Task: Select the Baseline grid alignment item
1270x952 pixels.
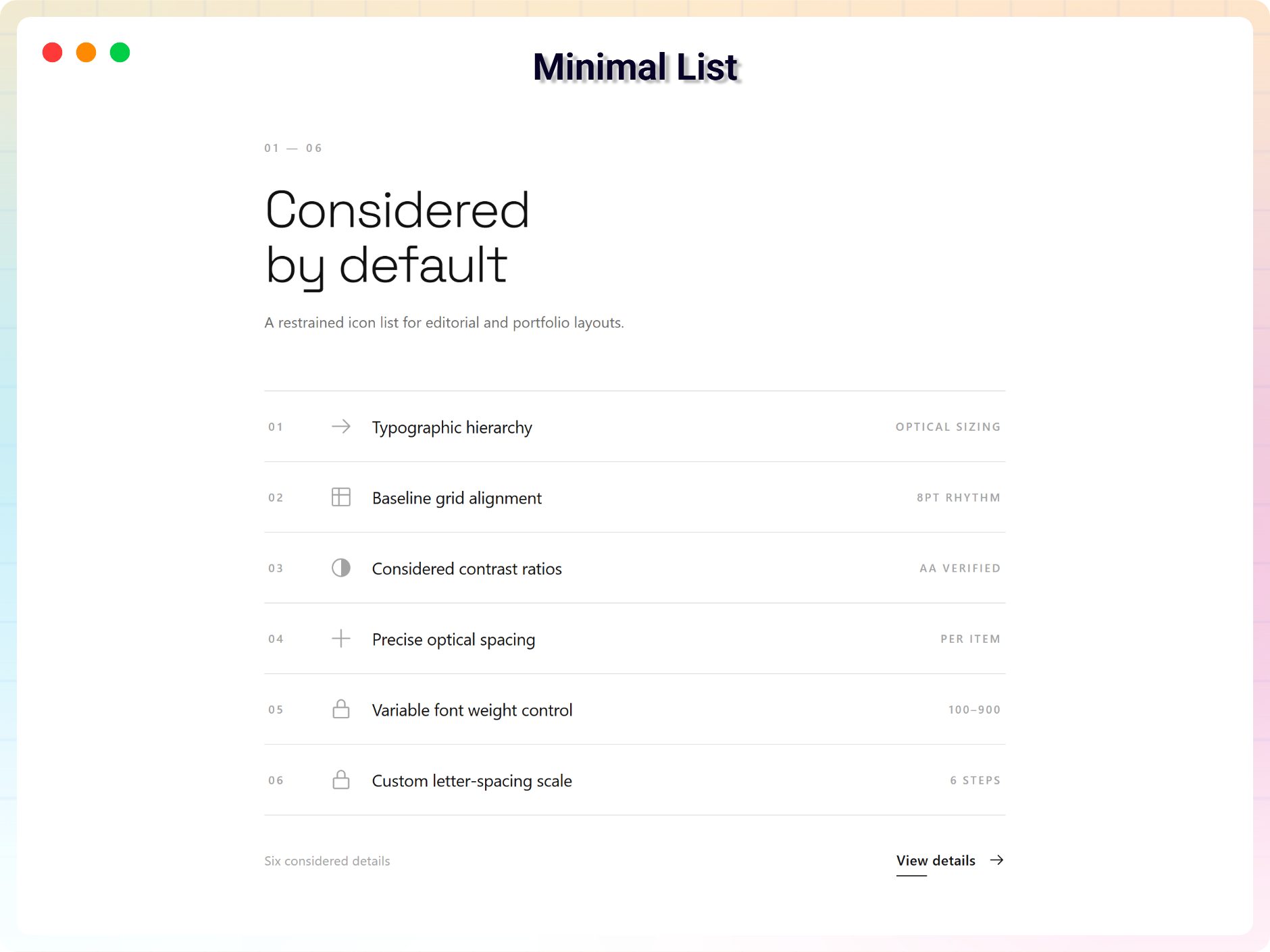Action: [635, 498]
